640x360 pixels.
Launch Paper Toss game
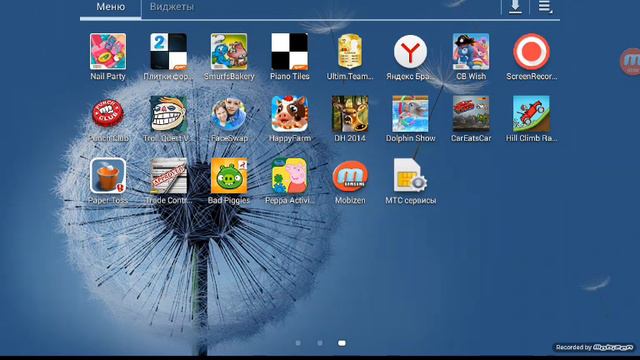(108, 176)
